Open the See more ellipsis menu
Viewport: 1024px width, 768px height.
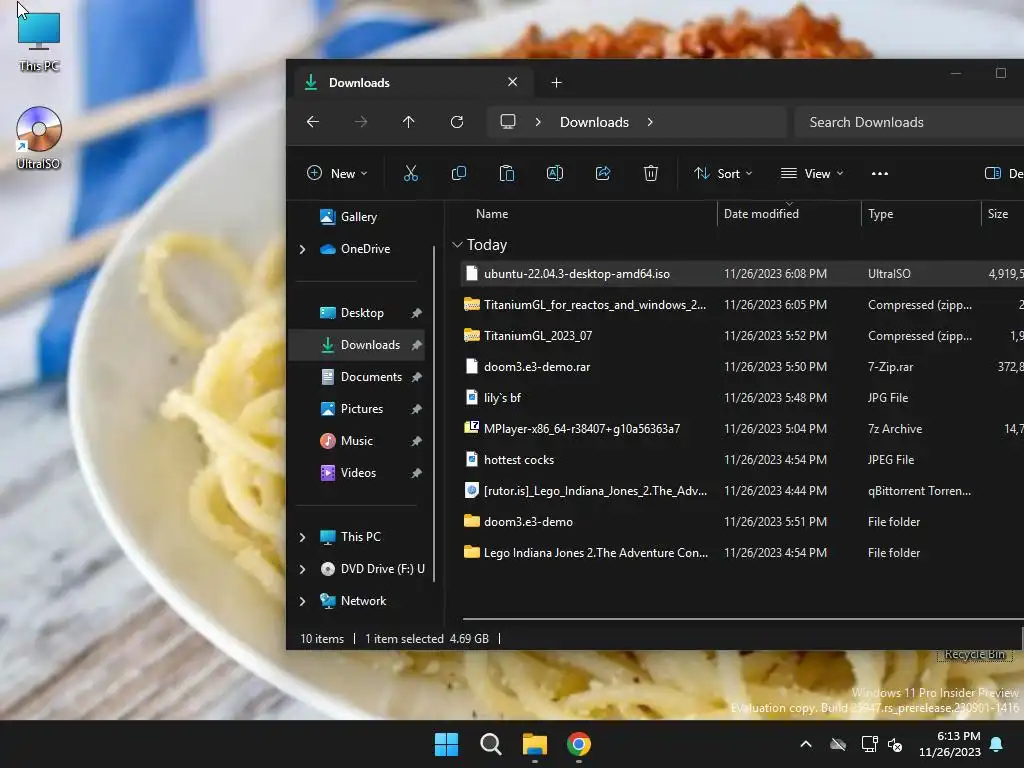point(880,173)
